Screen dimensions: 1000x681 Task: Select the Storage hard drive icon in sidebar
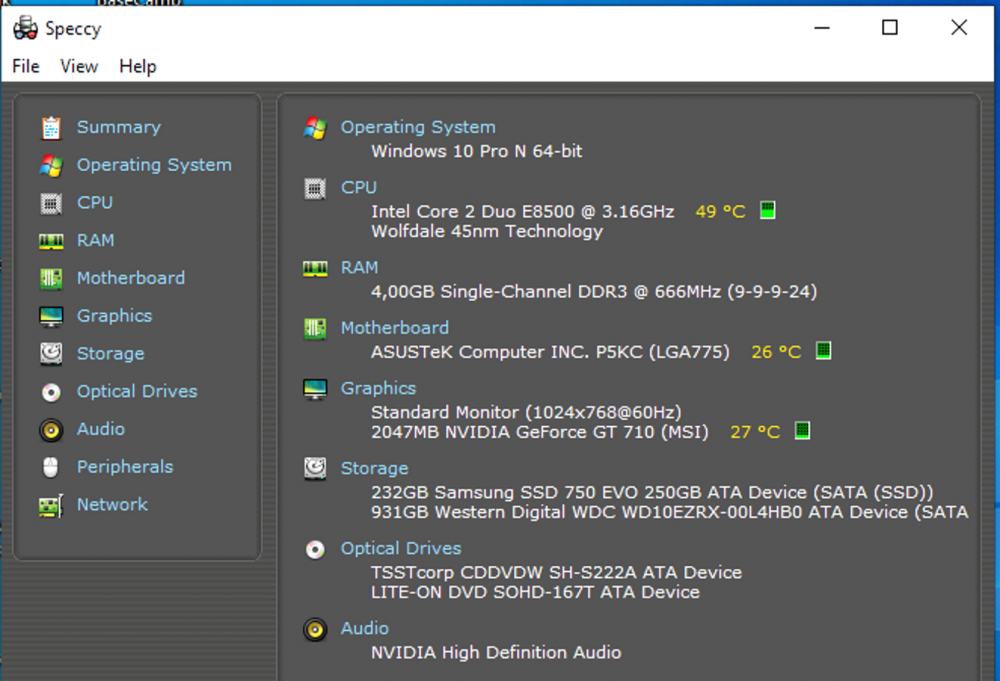[51, 354]
